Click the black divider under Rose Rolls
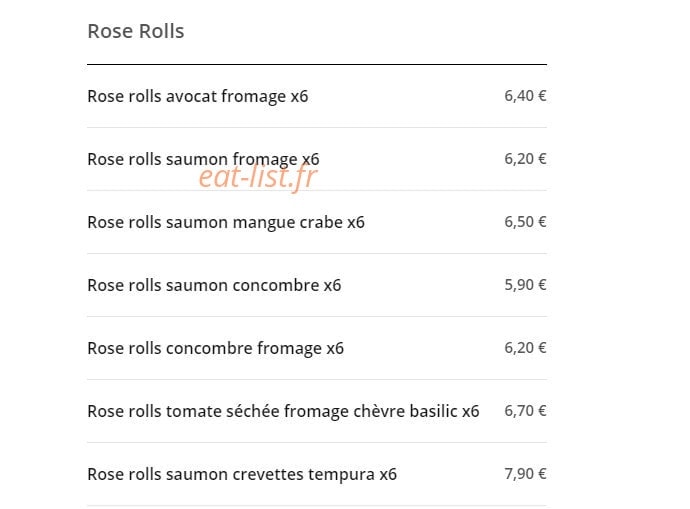The image size is (690, 509). 317,64
